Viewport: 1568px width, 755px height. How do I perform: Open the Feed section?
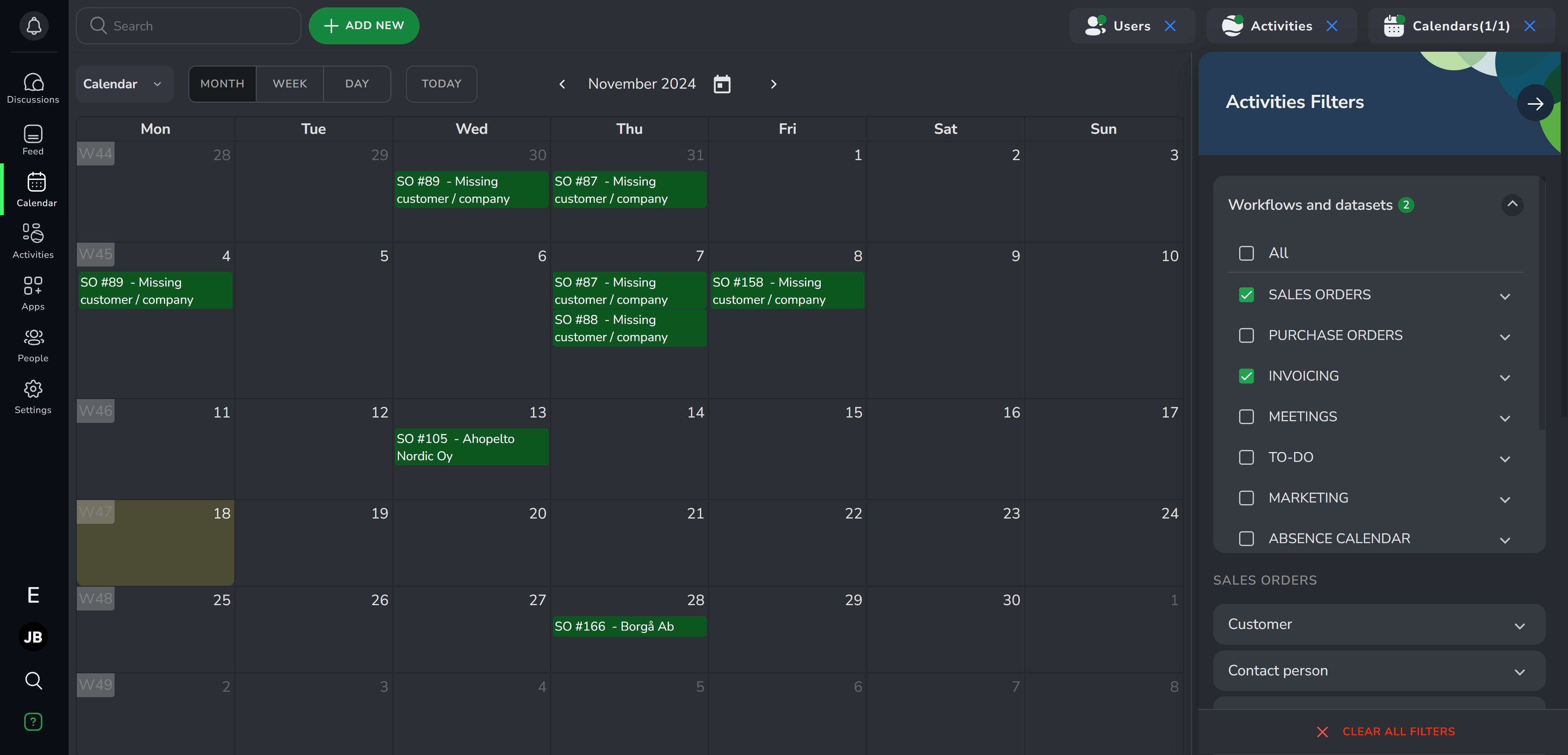pos(34,140)
